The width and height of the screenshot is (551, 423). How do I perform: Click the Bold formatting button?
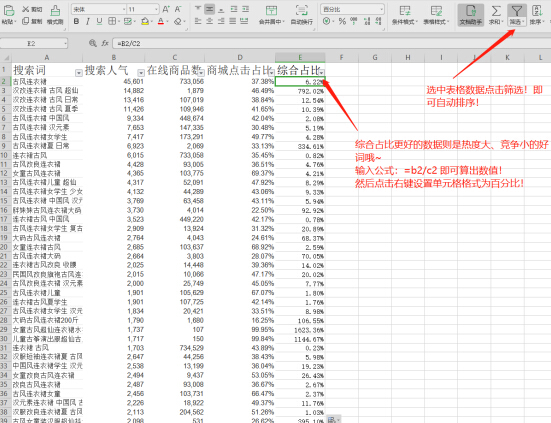click(76, 21)
